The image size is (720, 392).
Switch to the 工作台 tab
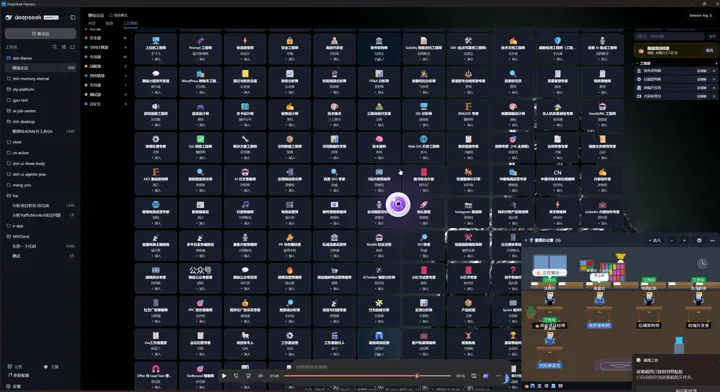pyautogui.click(x=130, y=23)
